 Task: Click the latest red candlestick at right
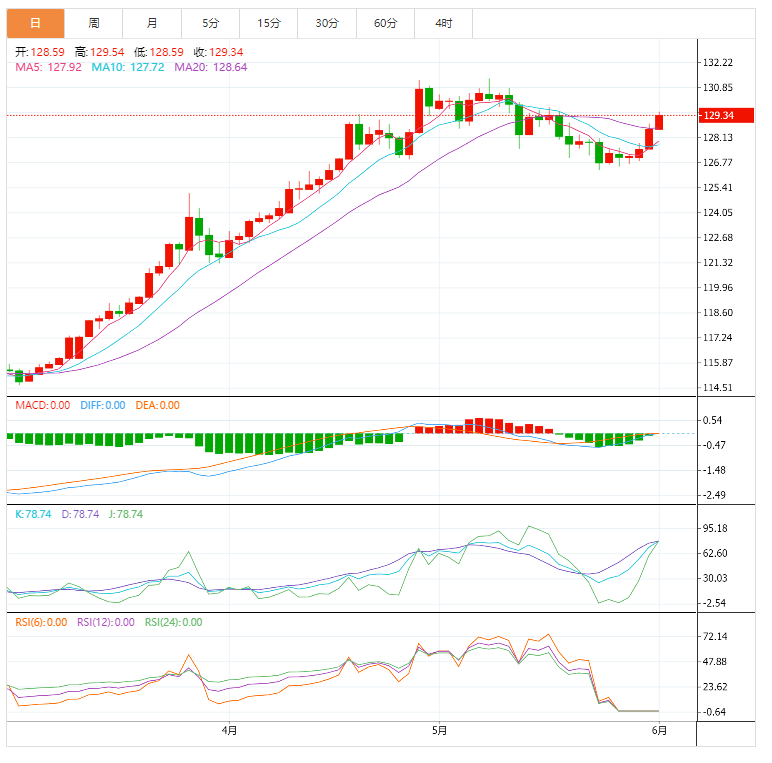click(x=659, y=122)
